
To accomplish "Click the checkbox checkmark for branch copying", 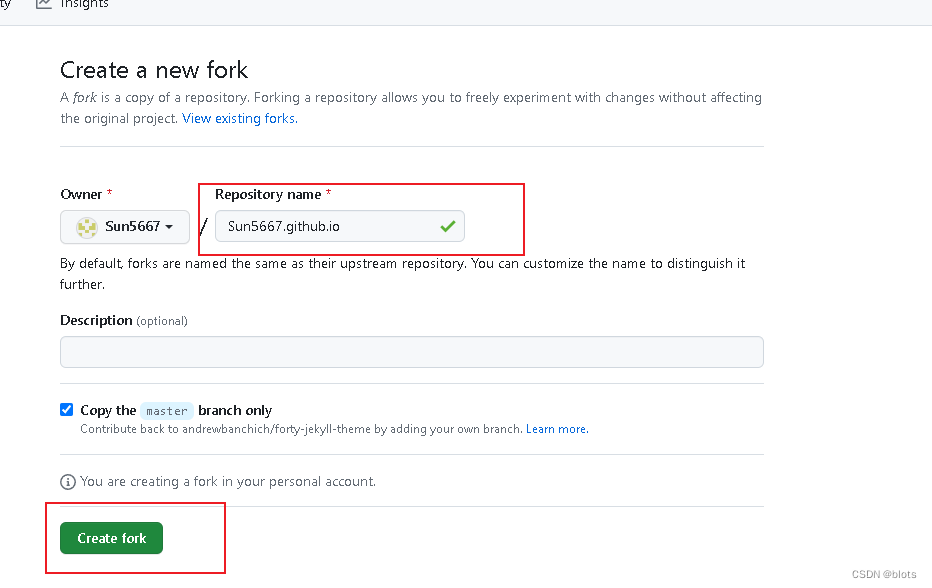I will (x=66, y=409).
